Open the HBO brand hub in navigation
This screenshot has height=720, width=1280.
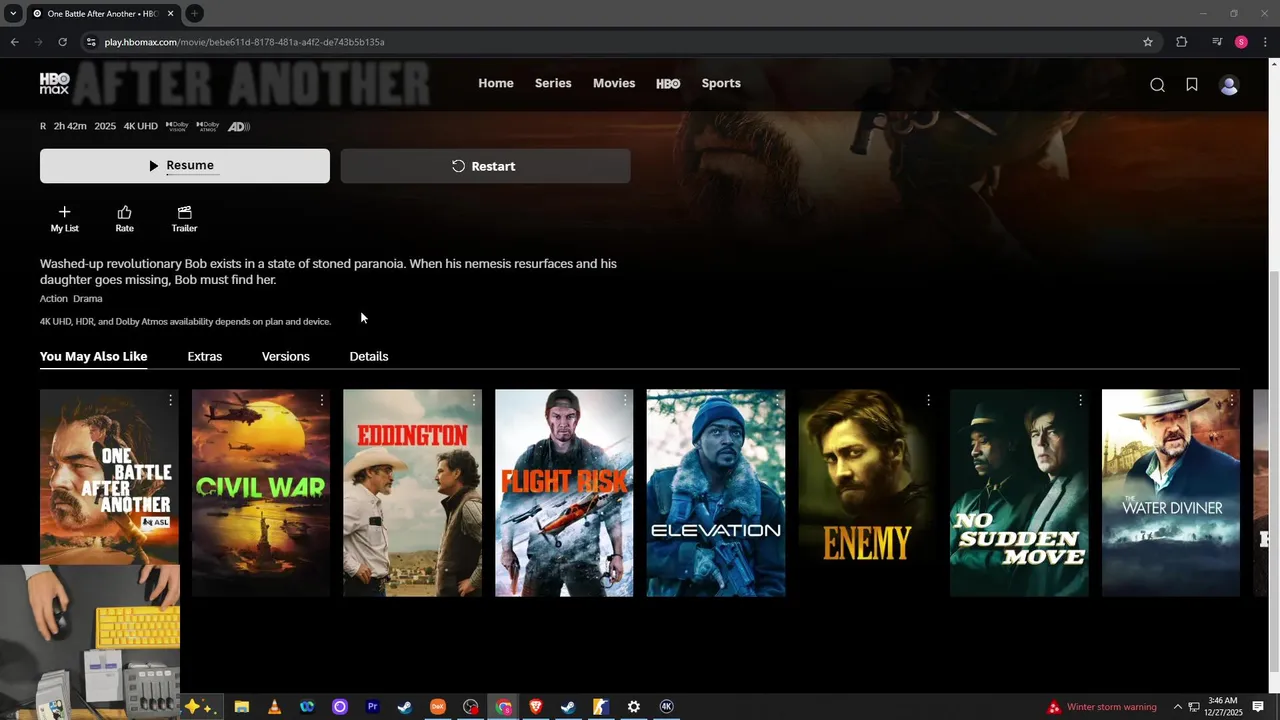click(x=668, y=84)
